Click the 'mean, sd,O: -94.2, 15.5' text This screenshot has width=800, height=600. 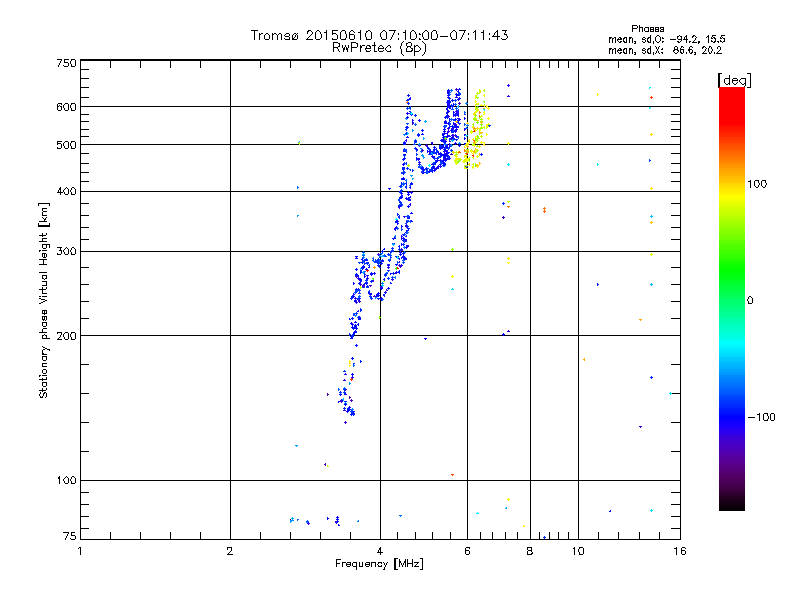click(x=666, y=39)
